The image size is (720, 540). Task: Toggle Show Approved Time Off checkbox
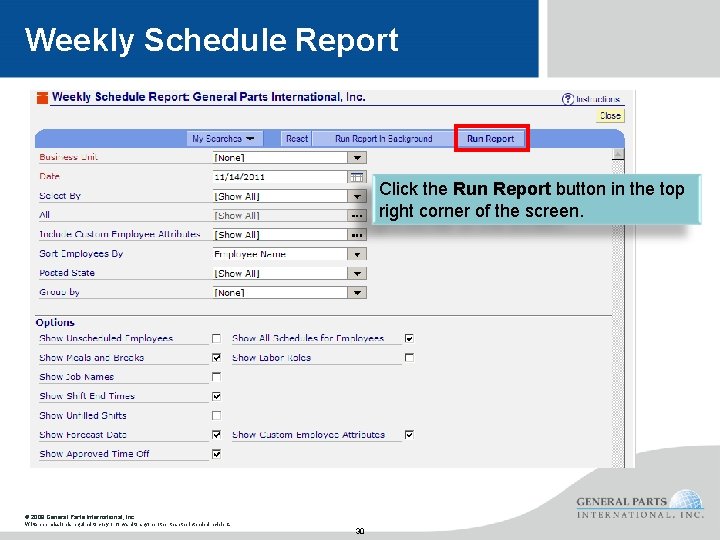(216, 454)
